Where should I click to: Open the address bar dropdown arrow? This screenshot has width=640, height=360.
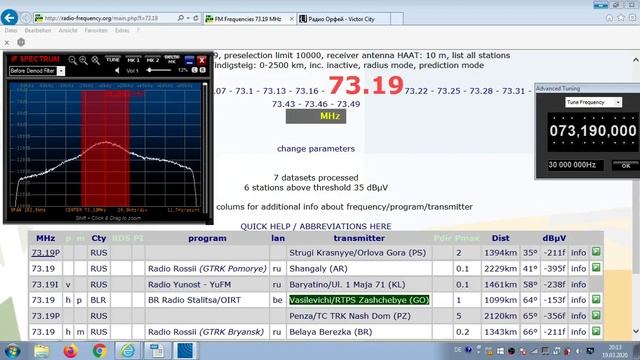click(188, 18)
